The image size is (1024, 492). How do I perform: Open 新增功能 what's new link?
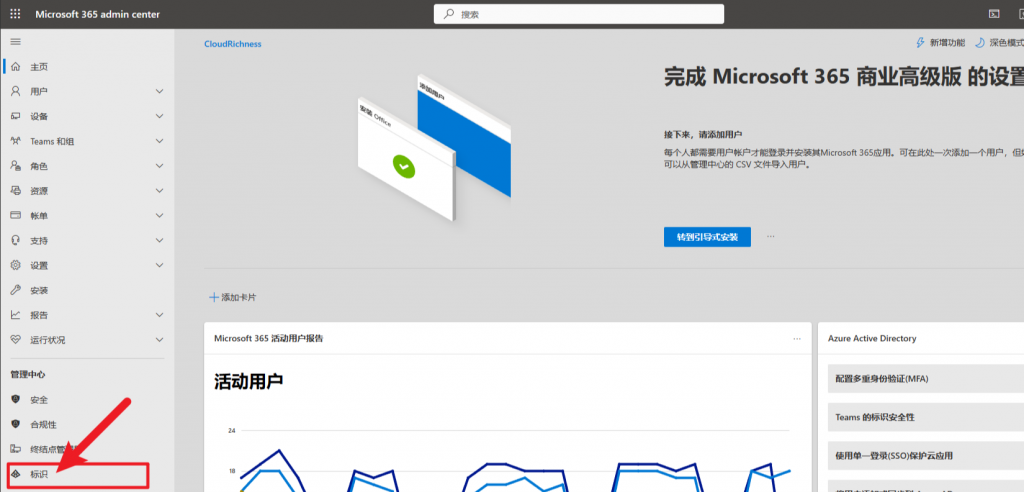coord(941,43)
